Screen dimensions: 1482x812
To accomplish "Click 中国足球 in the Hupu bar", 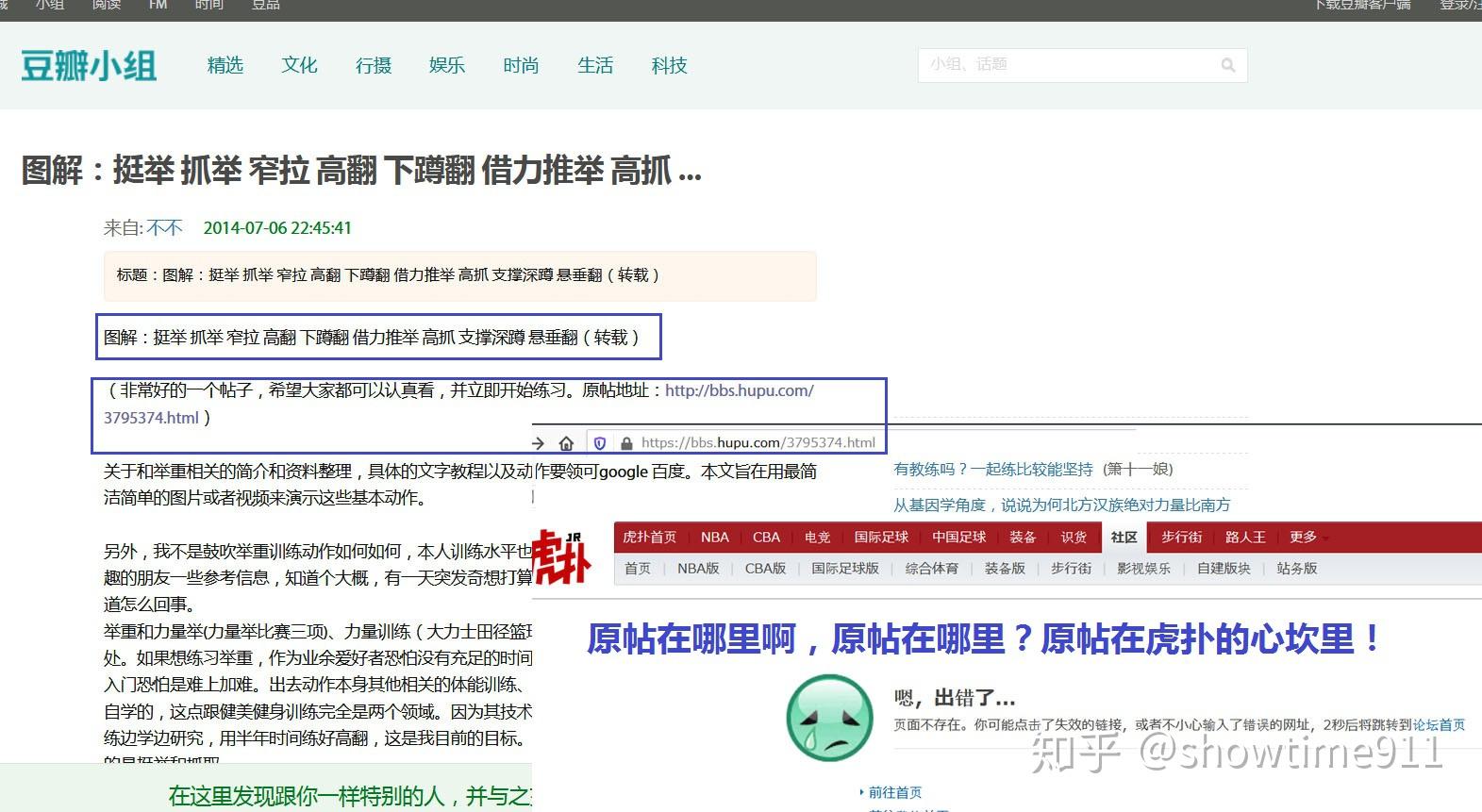I will coord(958,537).
